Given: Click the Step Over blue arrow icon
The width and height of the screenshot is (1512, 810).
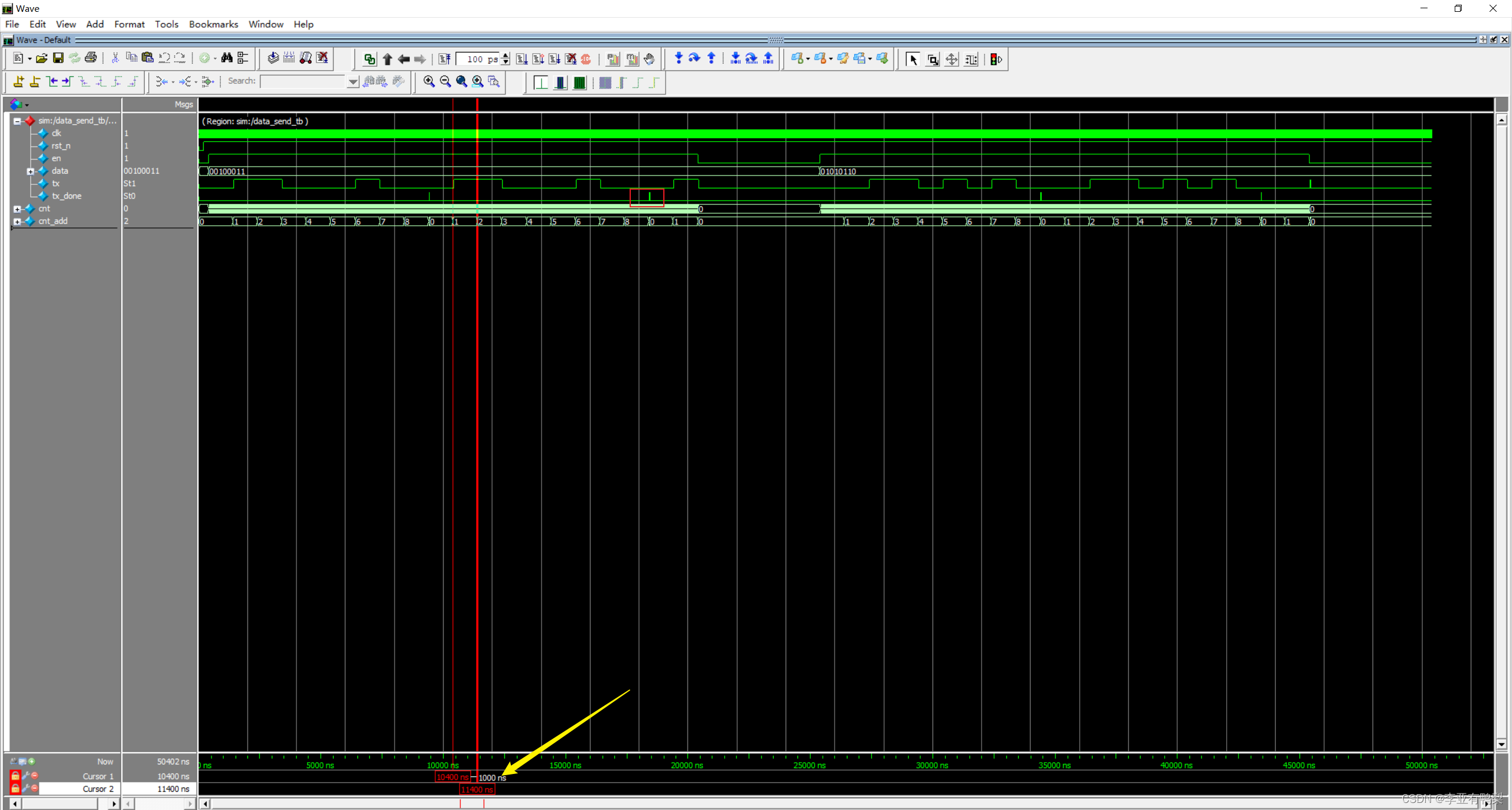Looking at the screenshot, I should [695, 58].
